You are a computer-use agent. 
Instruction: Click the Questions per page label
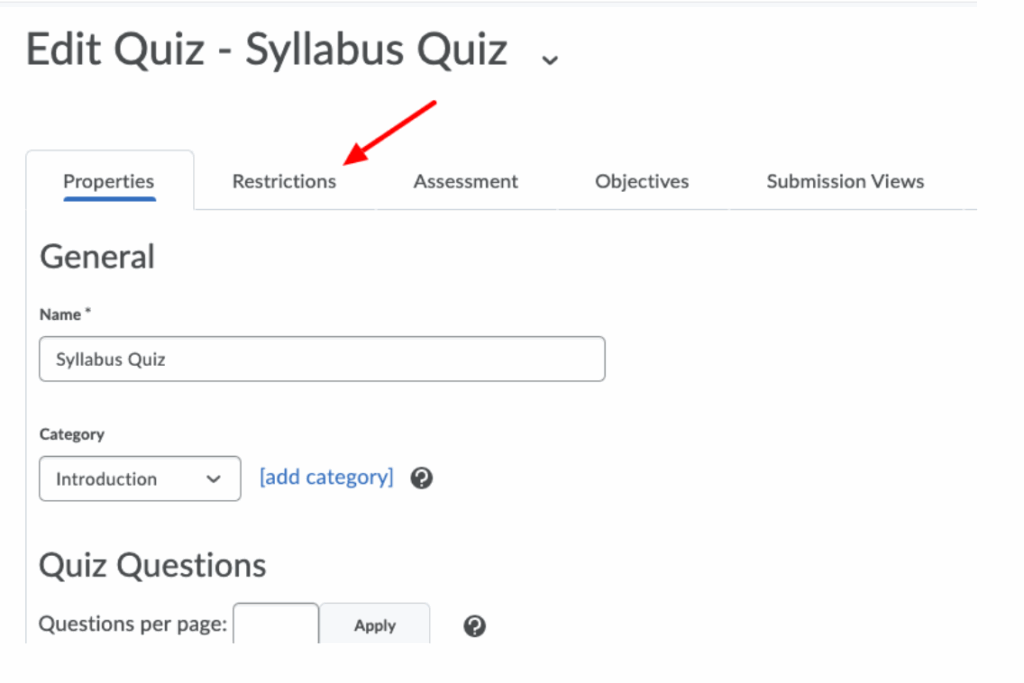click(x=133, y=625)
